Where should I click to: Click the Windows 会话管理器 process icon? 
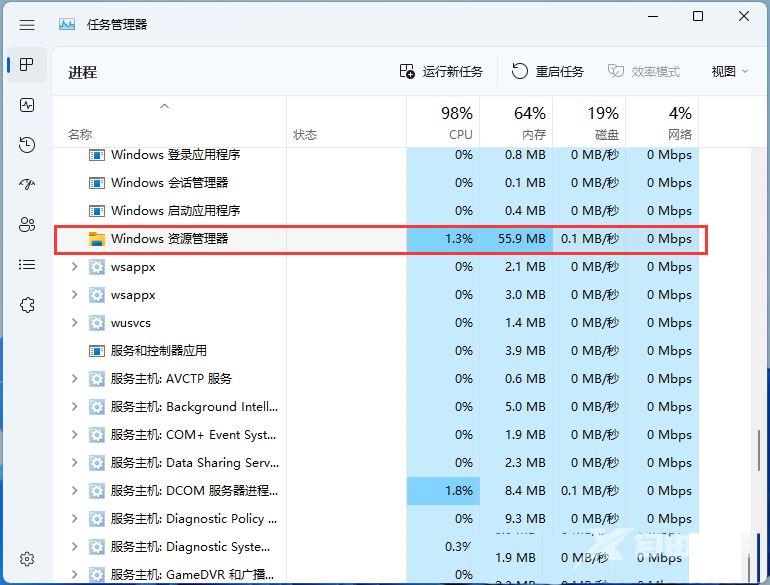(97, 183)
